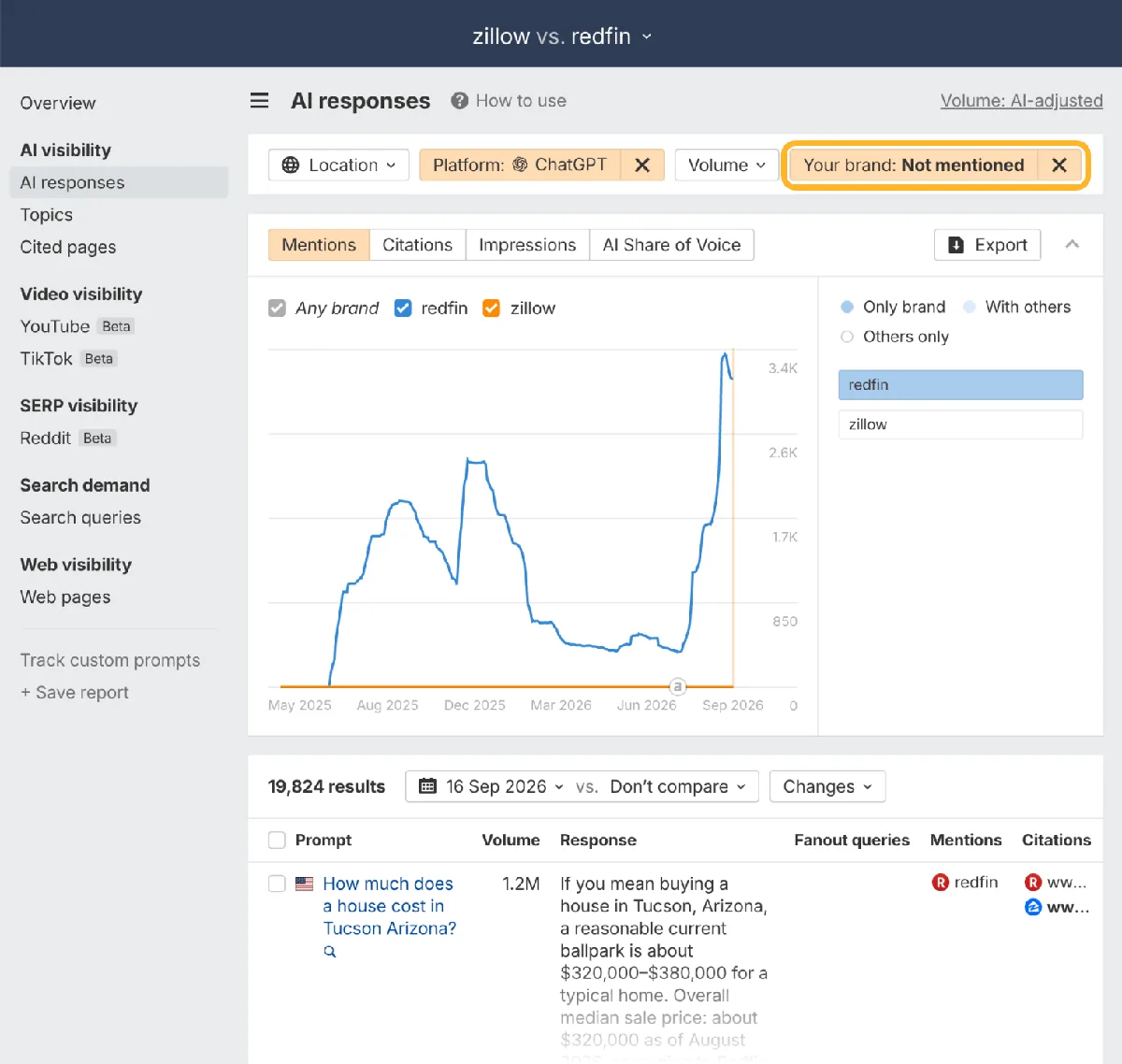1122x1064 pixels.
Task: Remove the Platform ChatGPT filter
Action: tap(642, 165)
